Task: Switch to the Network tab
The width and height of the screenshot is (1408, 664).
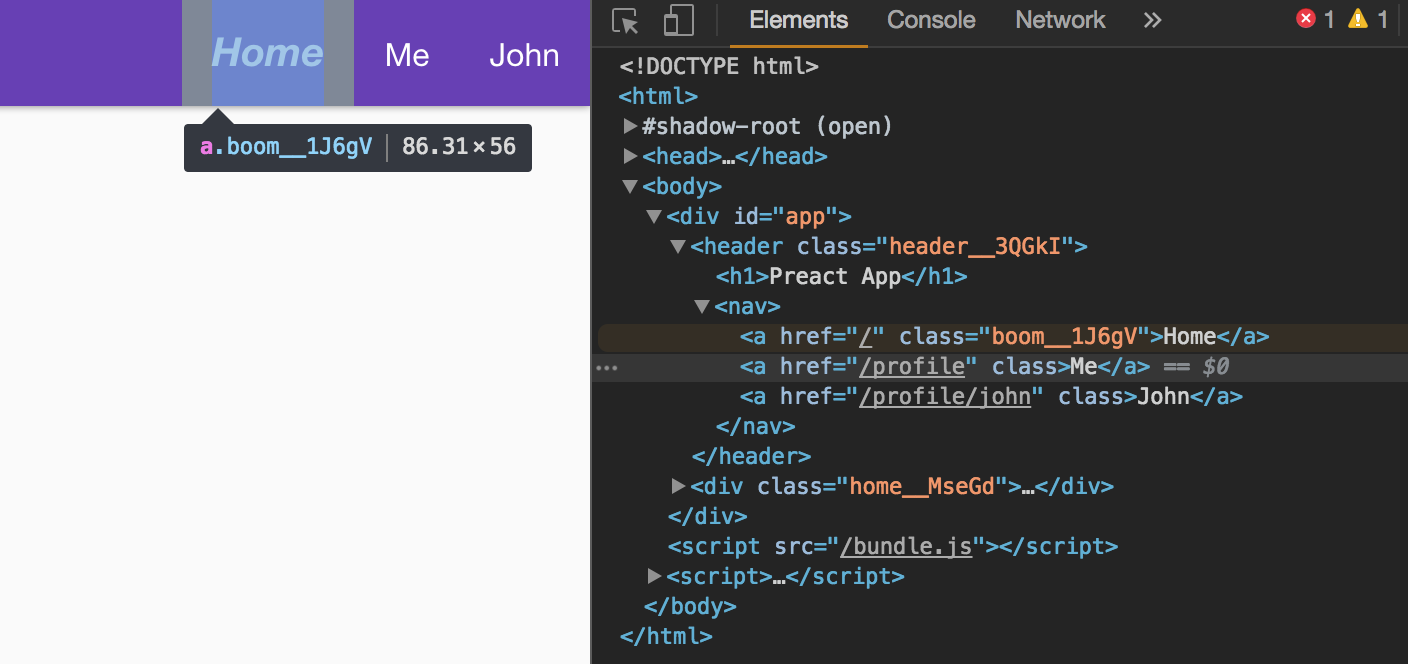Action: 1060,20
